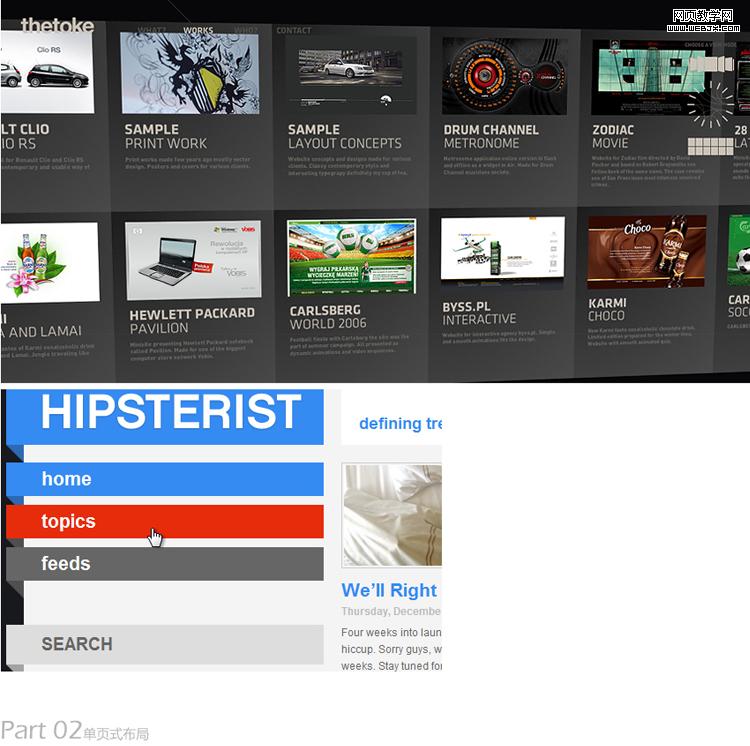
Task: Open the Karmi Choco thumbnail
Action: [646, 251]
